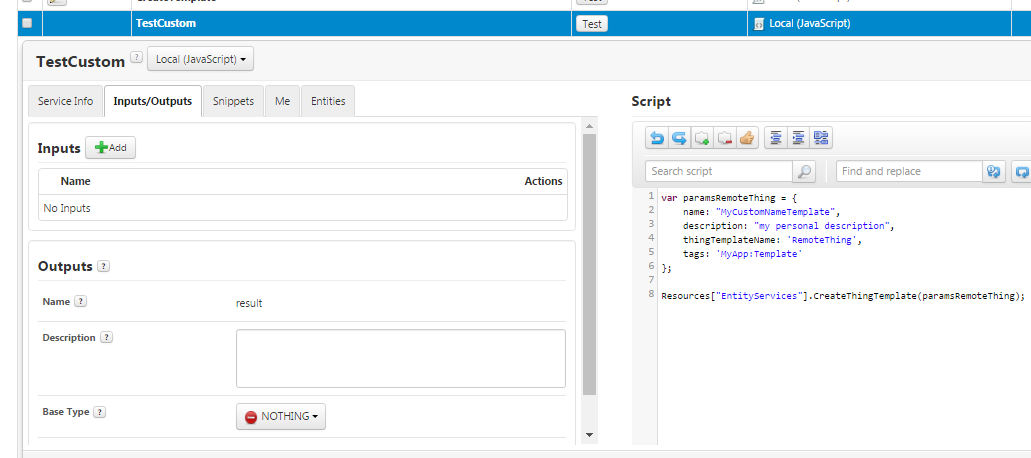Click Test button in TestCustom row
The width and height of the screenshot is (1031, 458).
(592, 24)
